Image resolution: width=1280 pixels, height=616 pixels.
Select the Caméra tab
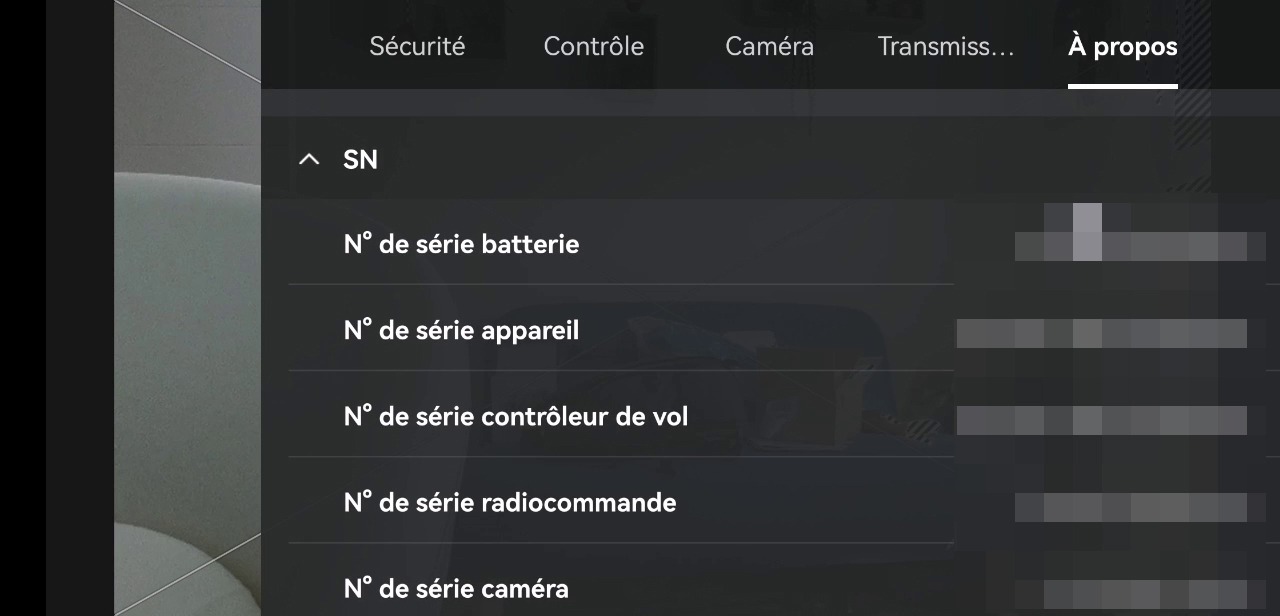click(x=769, y=46)
